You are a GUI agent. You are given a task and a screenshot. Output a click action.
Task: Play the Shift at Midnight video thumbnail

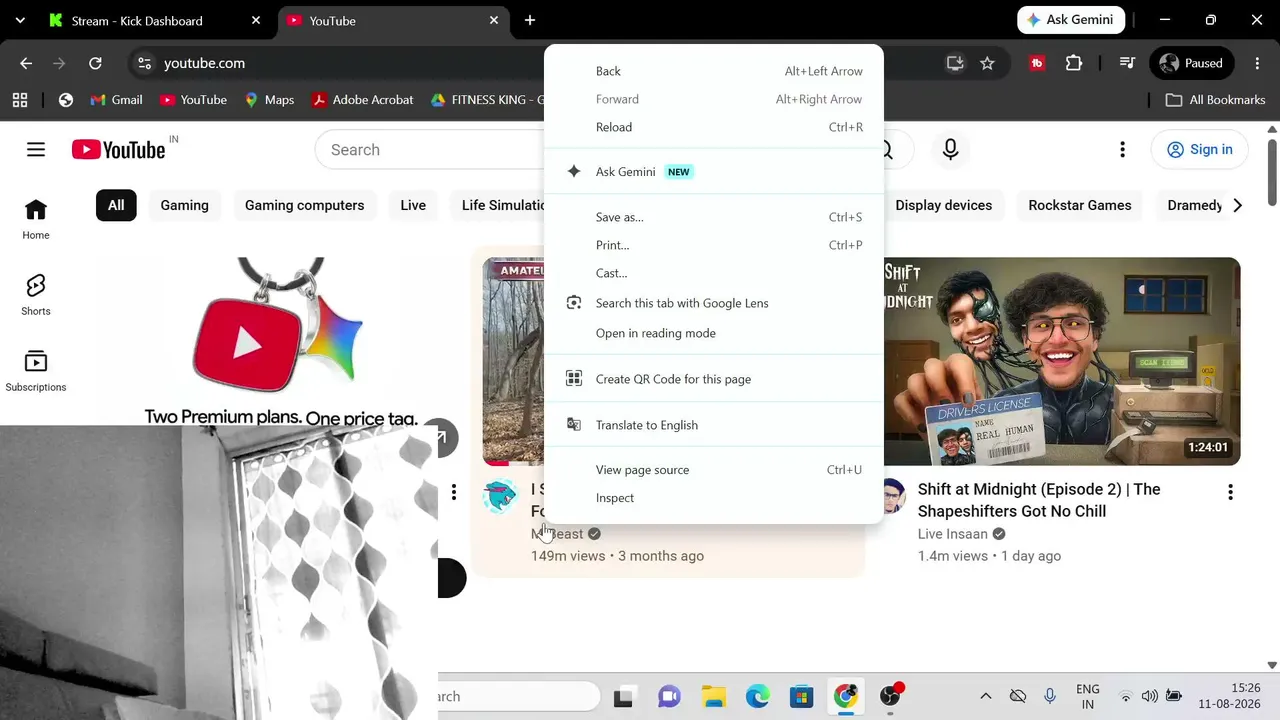click(x=1062, y=361)
